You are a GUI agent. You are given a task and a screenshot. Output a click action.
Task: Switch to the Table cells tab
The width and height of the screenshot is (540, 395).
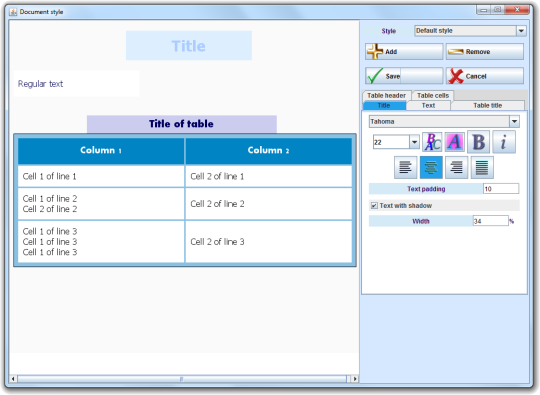433,95
